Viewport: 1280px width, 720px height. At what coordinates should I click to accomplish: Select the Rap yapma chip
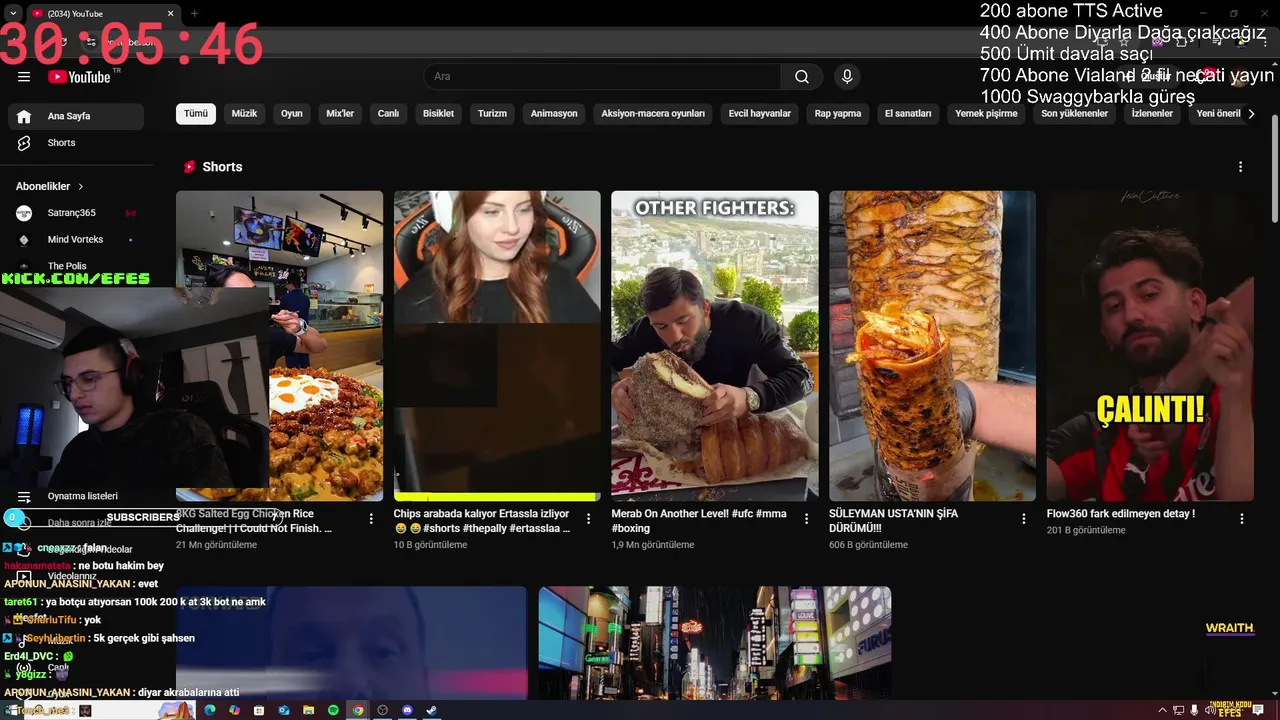(x=838, y=114)
